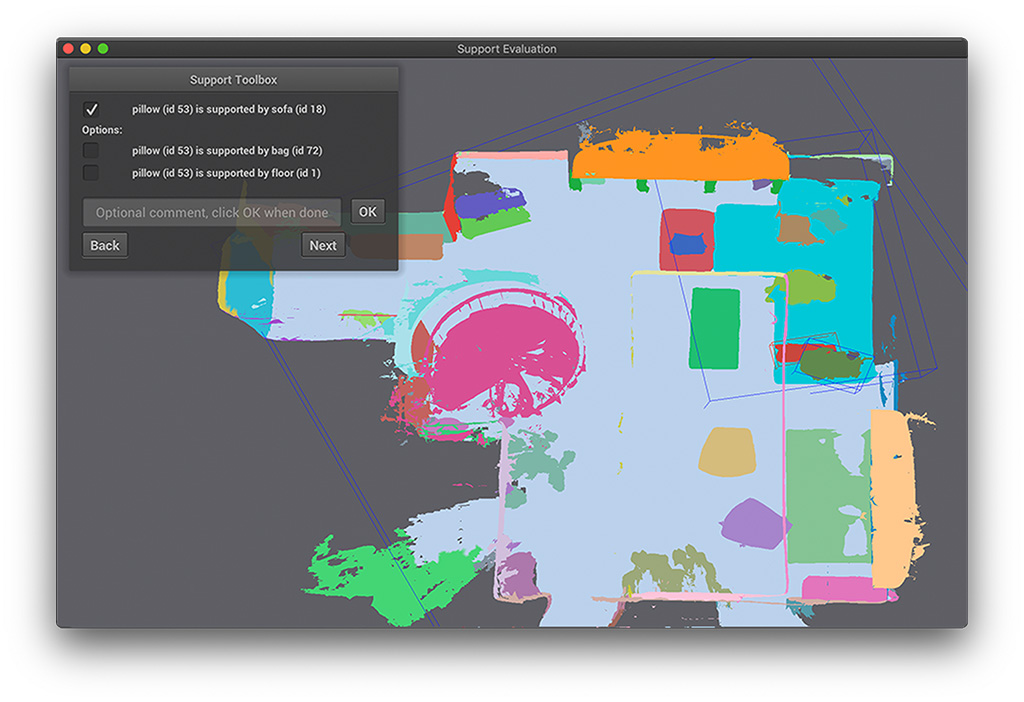Viewport: 1024px width, 702px height.
Task: Go back using the Back button
Action: click(104, 244)
